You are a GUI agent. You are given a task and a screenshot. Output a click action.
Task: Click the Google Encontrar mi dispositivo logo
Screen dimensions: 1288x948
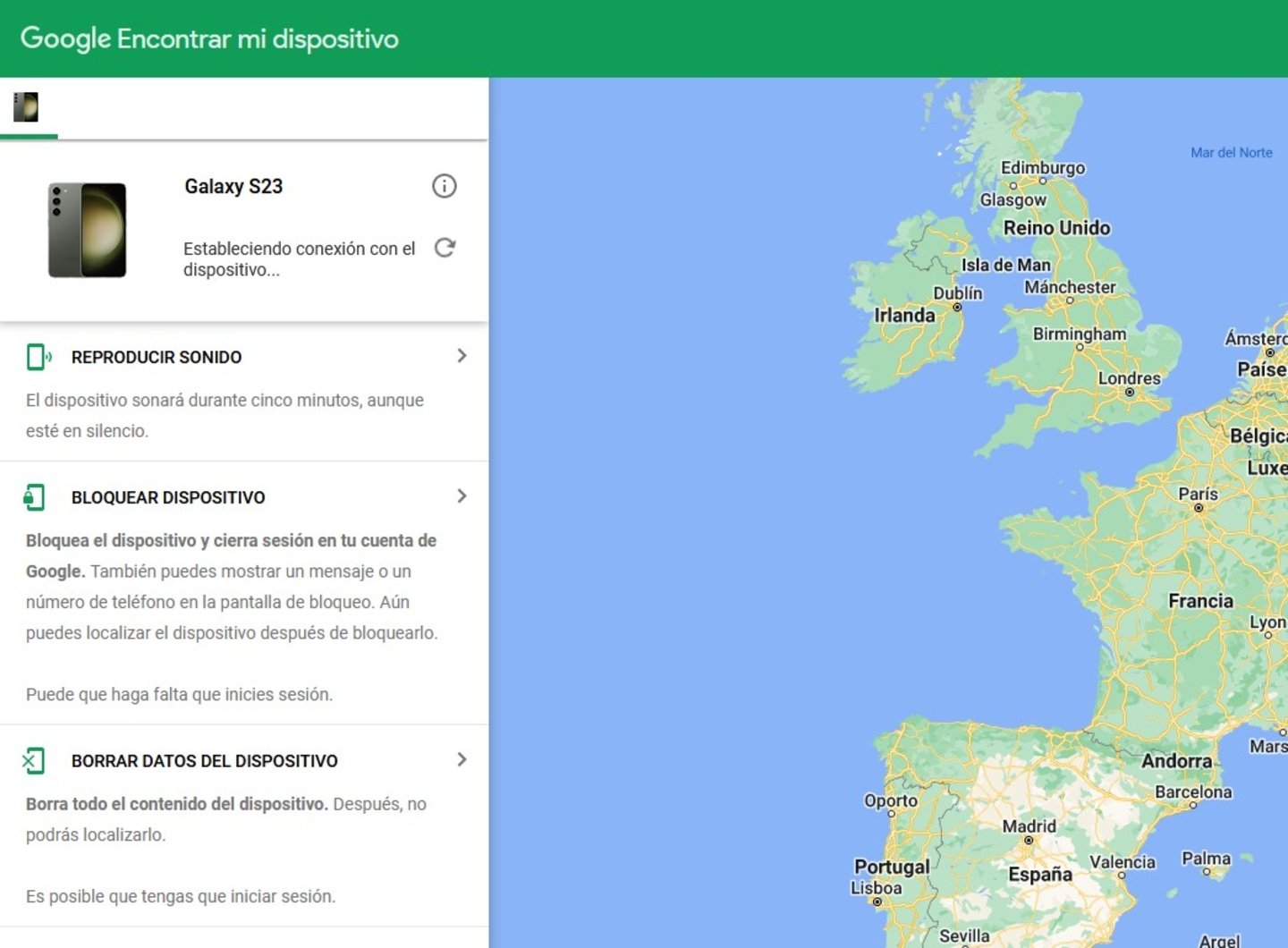click(x=209, y=38)
